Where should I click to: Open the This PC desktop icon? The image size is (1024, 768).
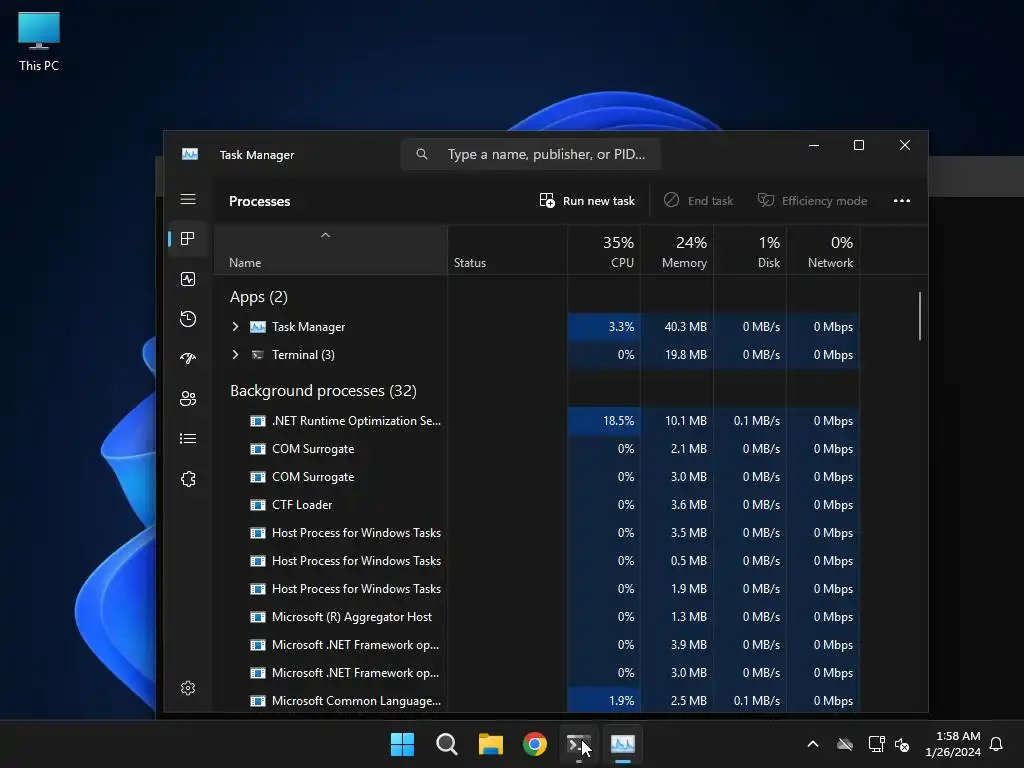[39, 42]
